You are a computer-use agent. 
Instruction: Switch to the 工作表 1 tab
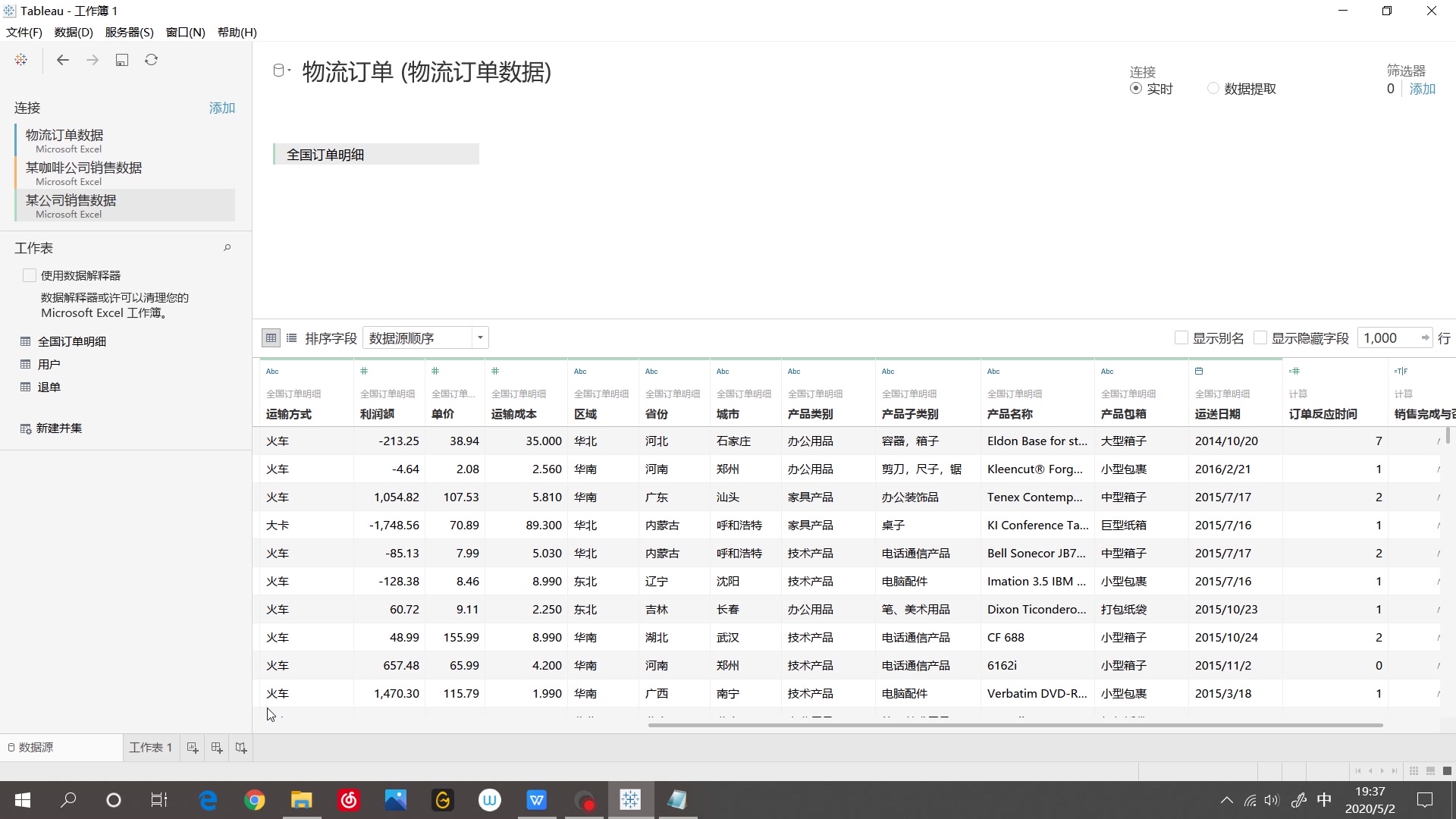tap(150, 748)
